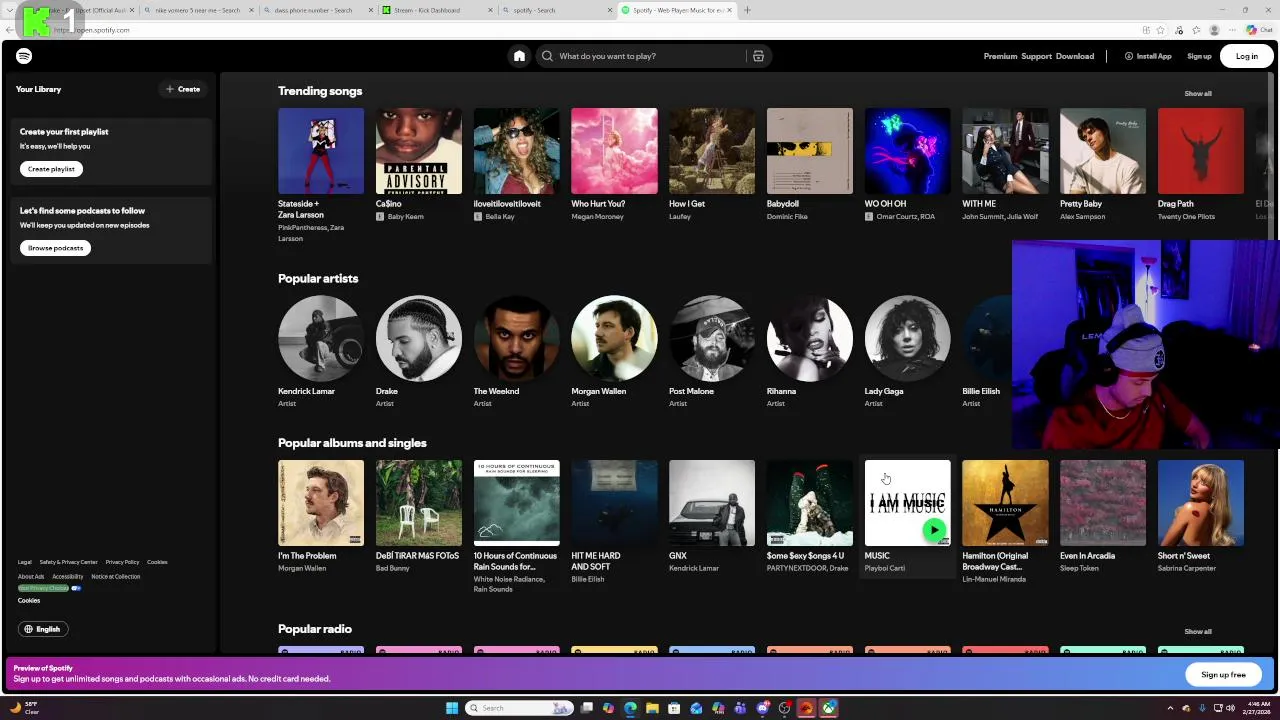Open Ca$ino song cover
This screenshot has width=1280, height=720.
[419, 151]
